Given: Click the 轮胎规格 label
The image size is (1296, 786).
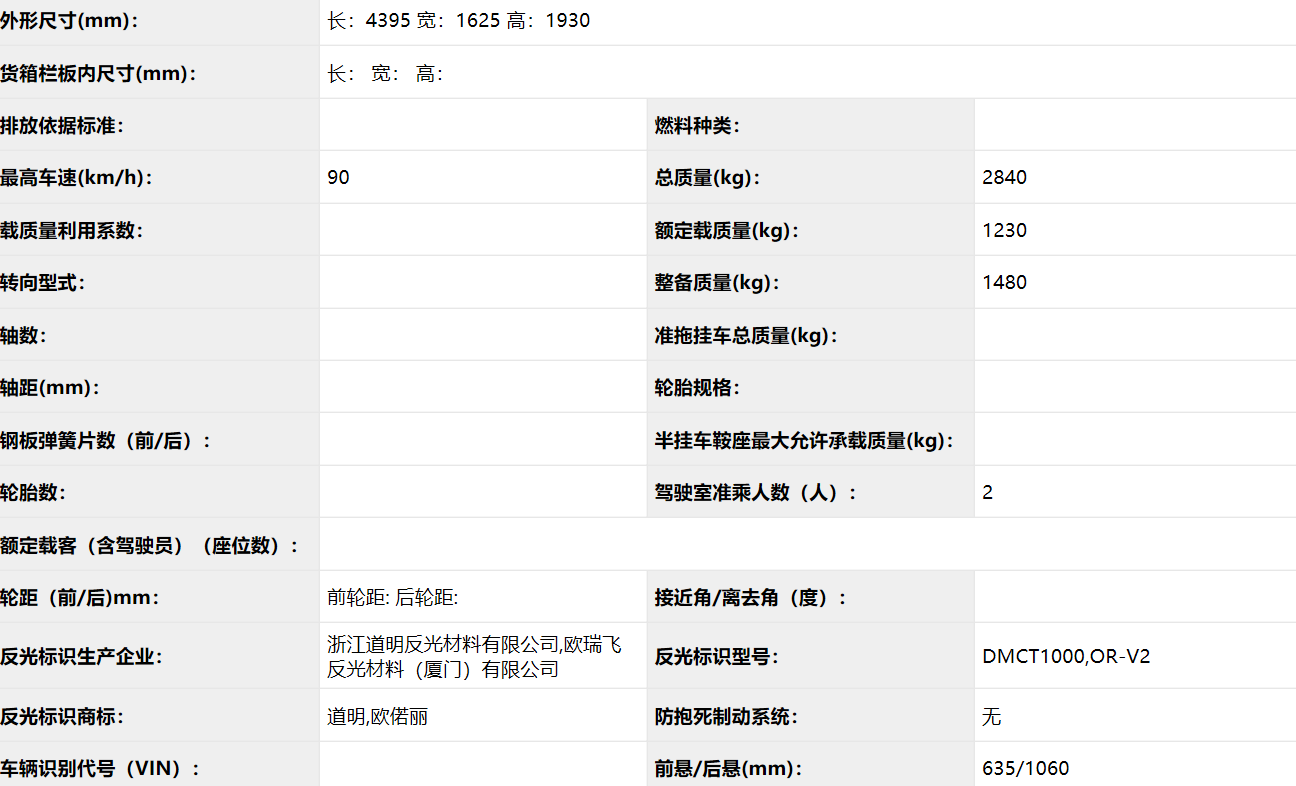Looking at the screenshot, I should [698, 388].
